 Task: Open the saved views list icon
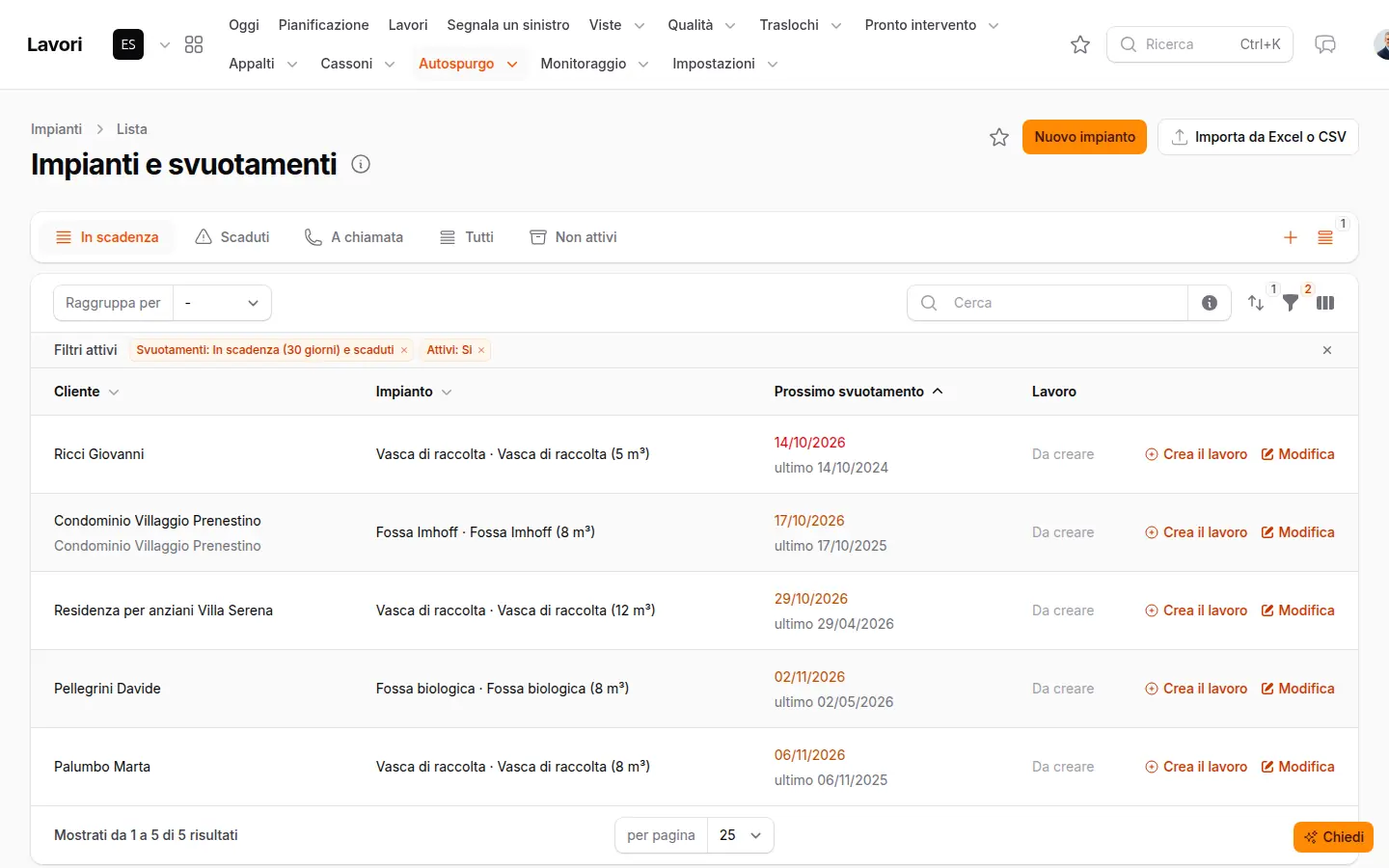(1325, 237)
